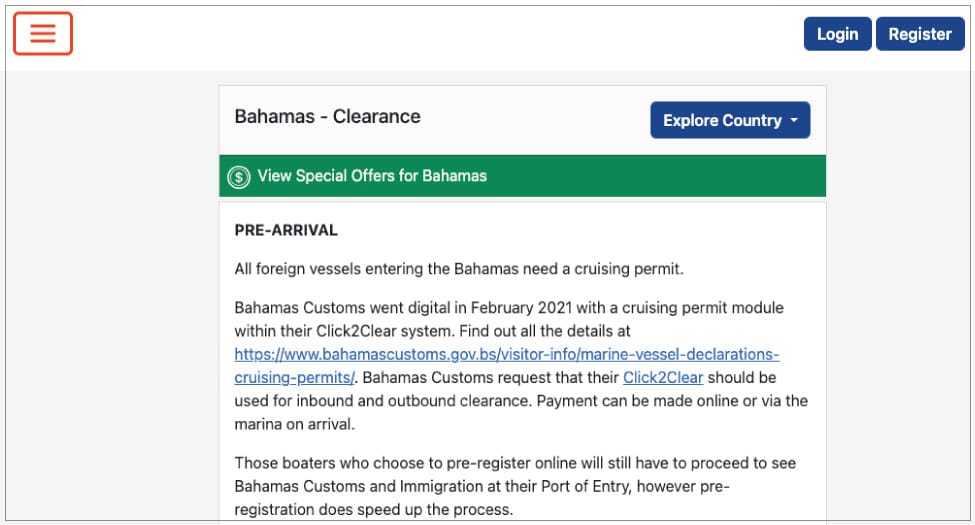Click the dollar sign special offers icon
Image resolution: width=975 pixels, height=525 pixels.
(238, 177)
